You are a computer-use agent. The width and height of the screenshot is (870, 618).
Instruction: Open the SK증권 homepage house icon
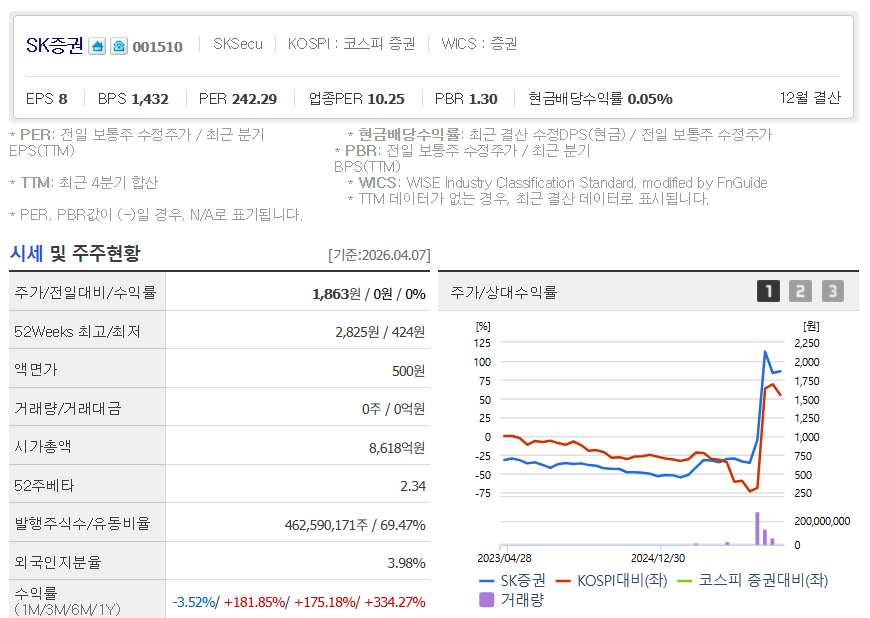[97, 46]
